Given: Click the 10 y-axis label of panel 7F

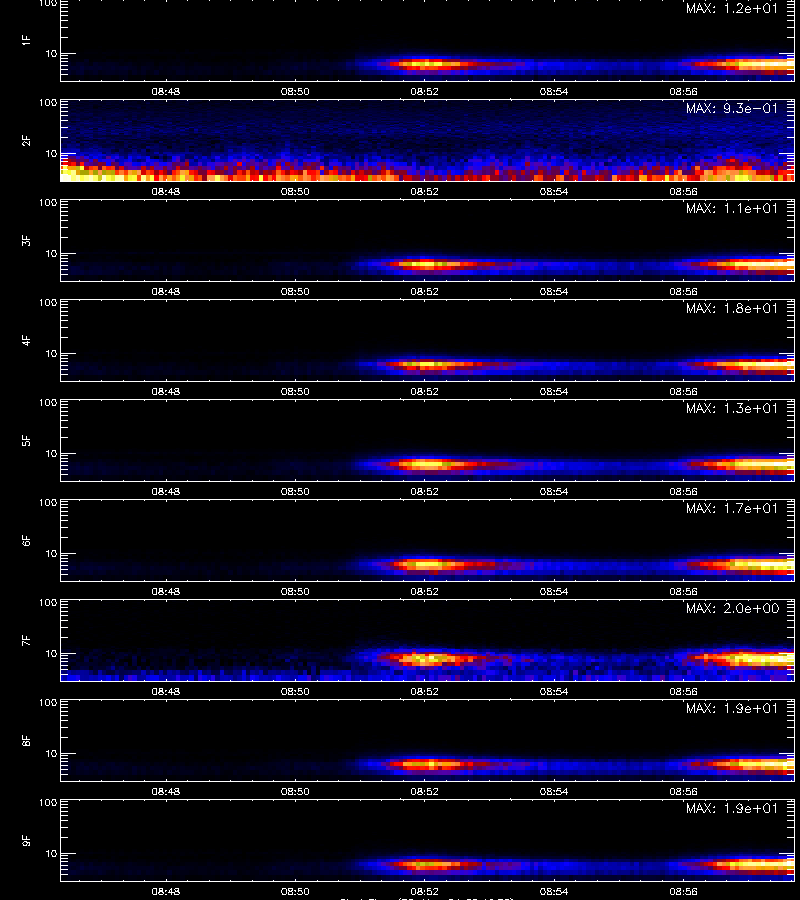Looking at the screenshot, I should [51, 653].
